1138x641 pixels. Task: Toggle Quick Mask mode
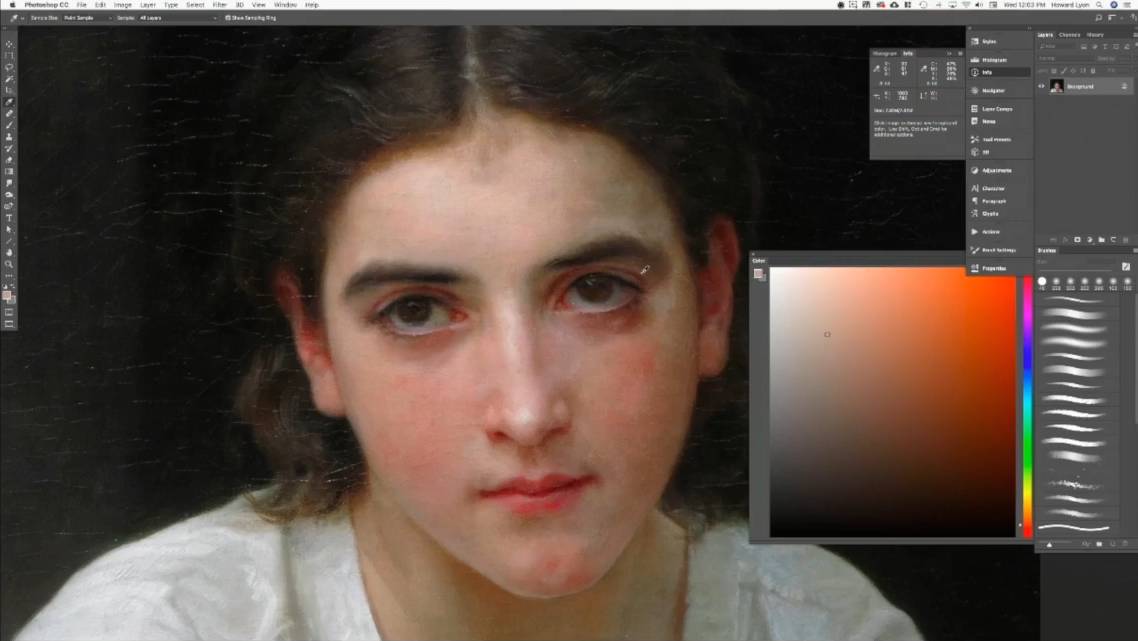point(9,312)
